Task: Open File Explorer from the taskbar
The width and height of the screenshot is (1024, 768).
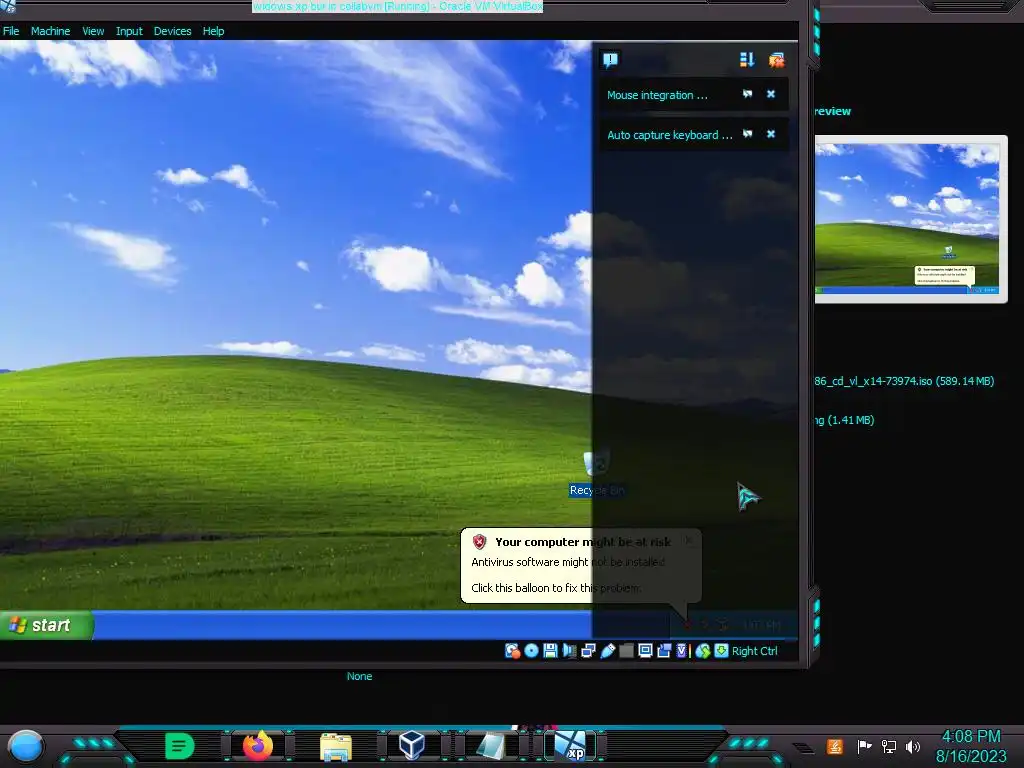Action: point(336,746)
